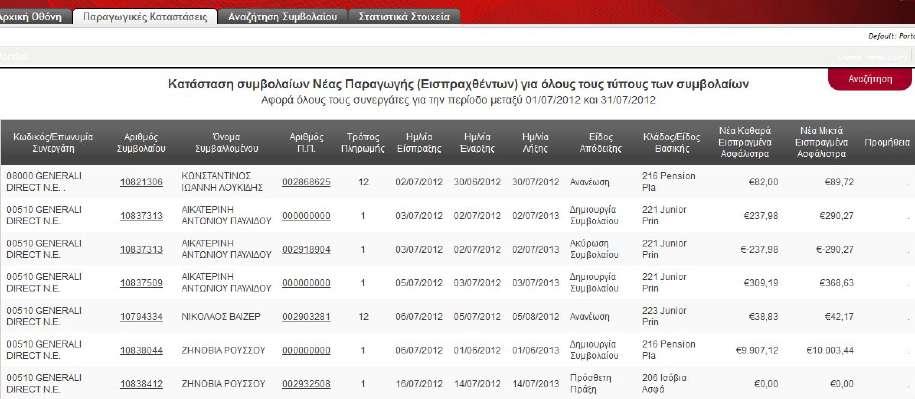Open Π.Π. number 002868625
Image resolution: width=915 pixels, height=399 pixels.
pyautogui.click(x=306, y=182)
